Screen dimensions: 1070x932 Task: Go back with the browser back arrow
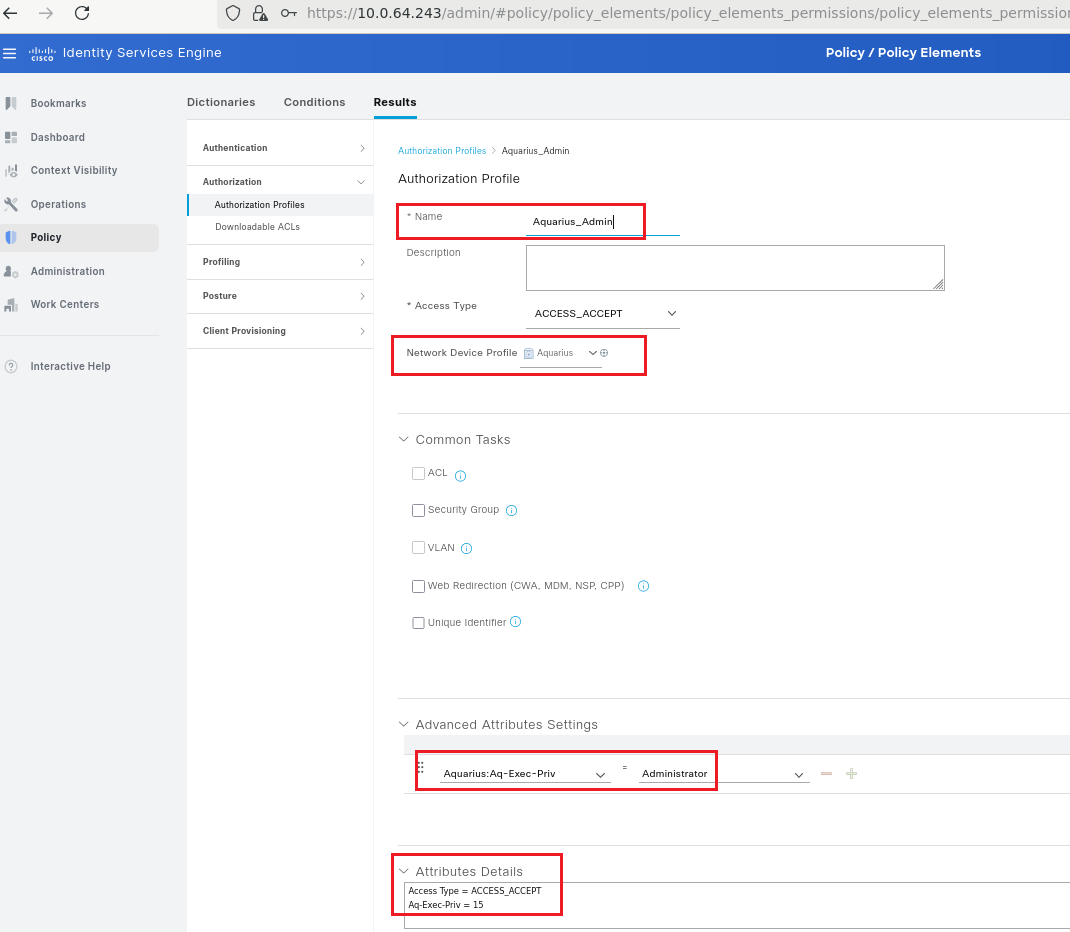(x=10, y=13)
